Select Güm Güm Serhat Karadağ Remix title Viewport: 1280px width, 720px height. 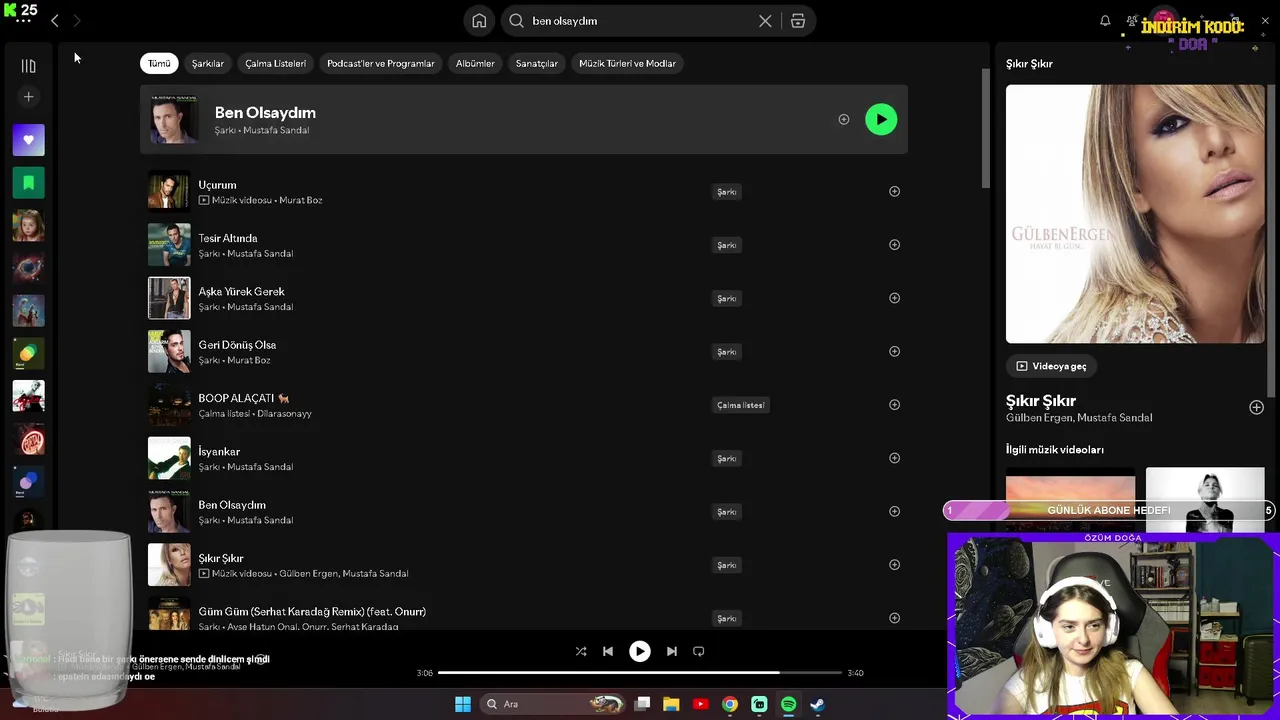tap(312, 611)
